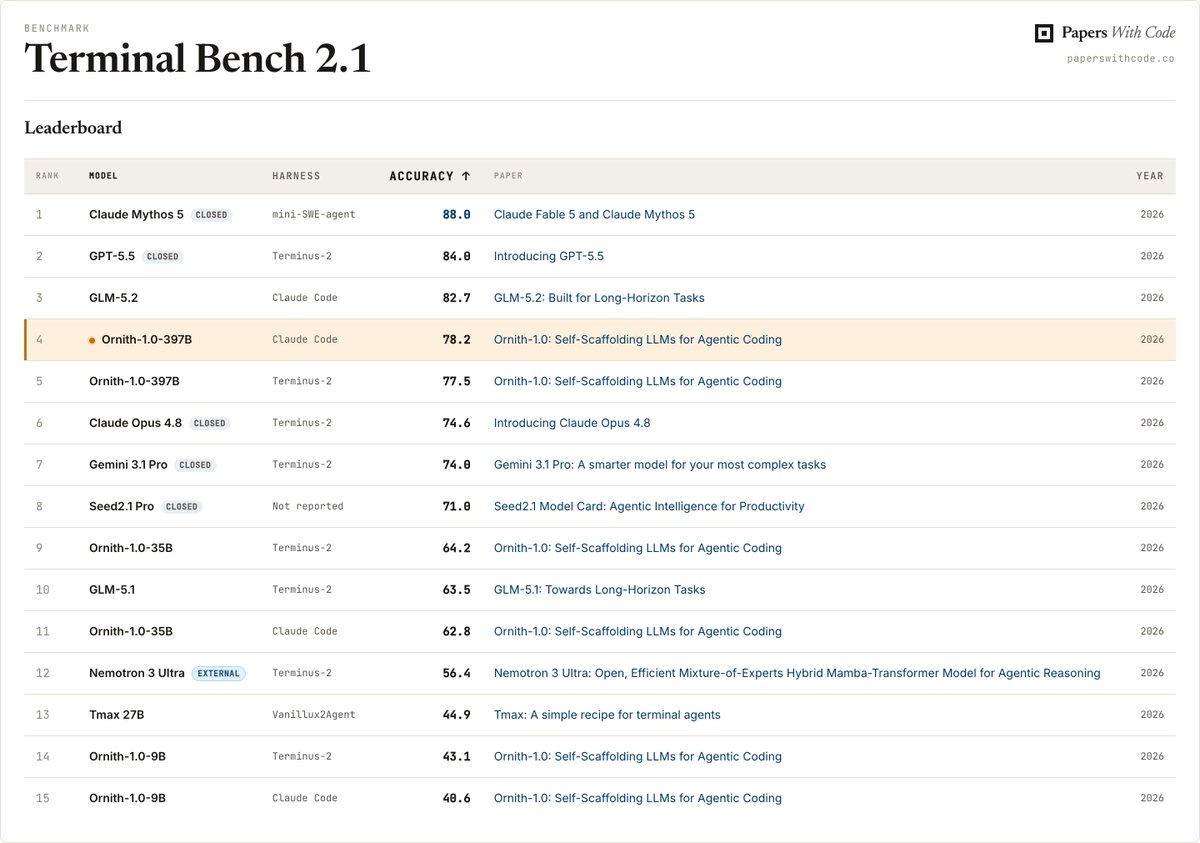Click the Harness column header

point(296,176)
